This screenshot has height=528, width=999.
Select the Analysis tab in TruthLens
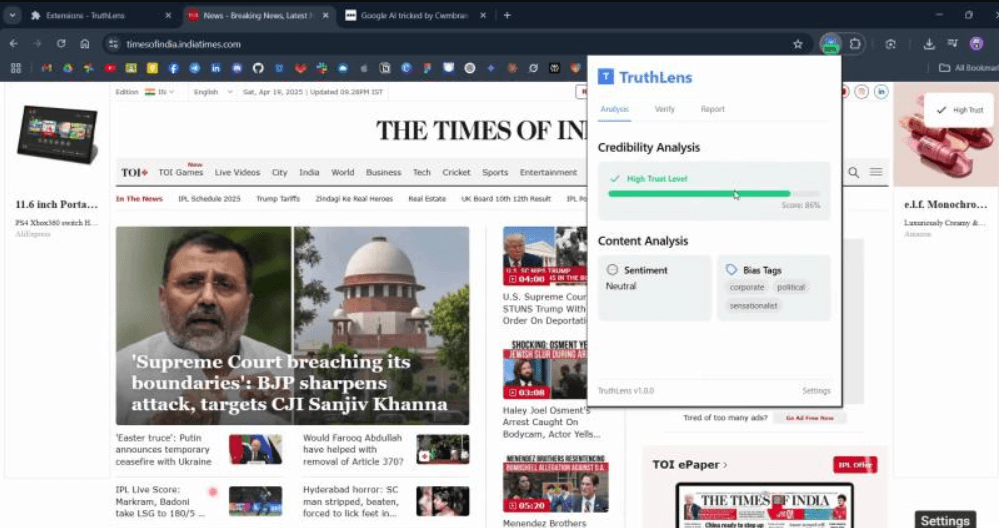tap(614, 109)
